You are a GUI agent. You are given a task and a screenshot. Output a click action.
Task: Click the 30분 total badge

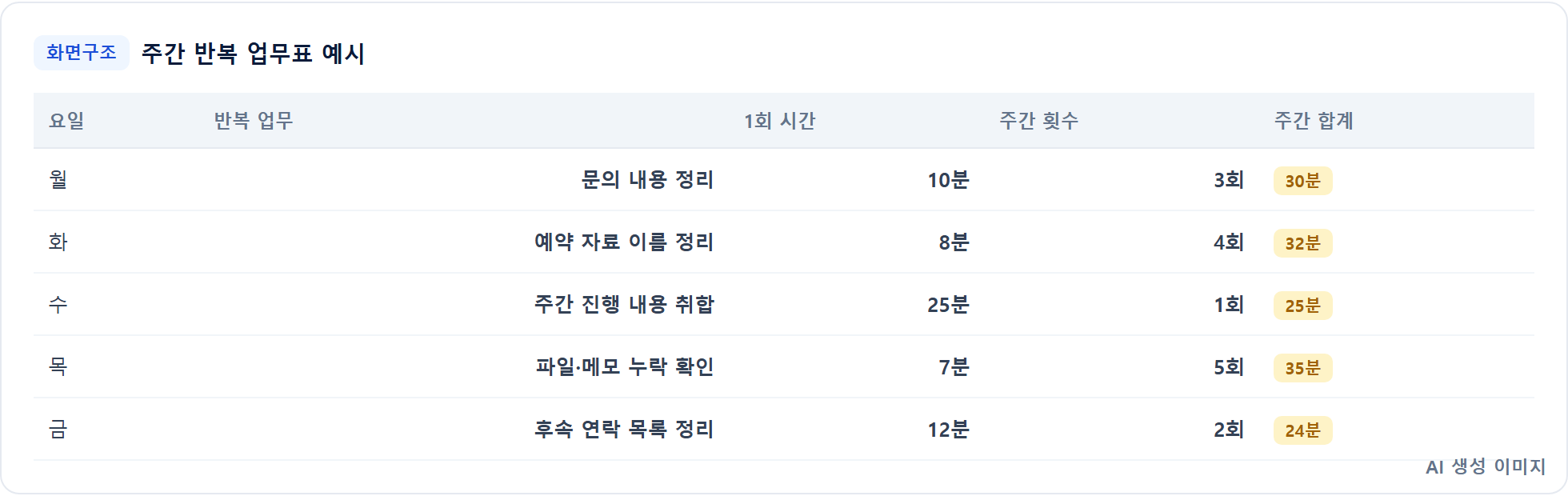coord(1302,181)
